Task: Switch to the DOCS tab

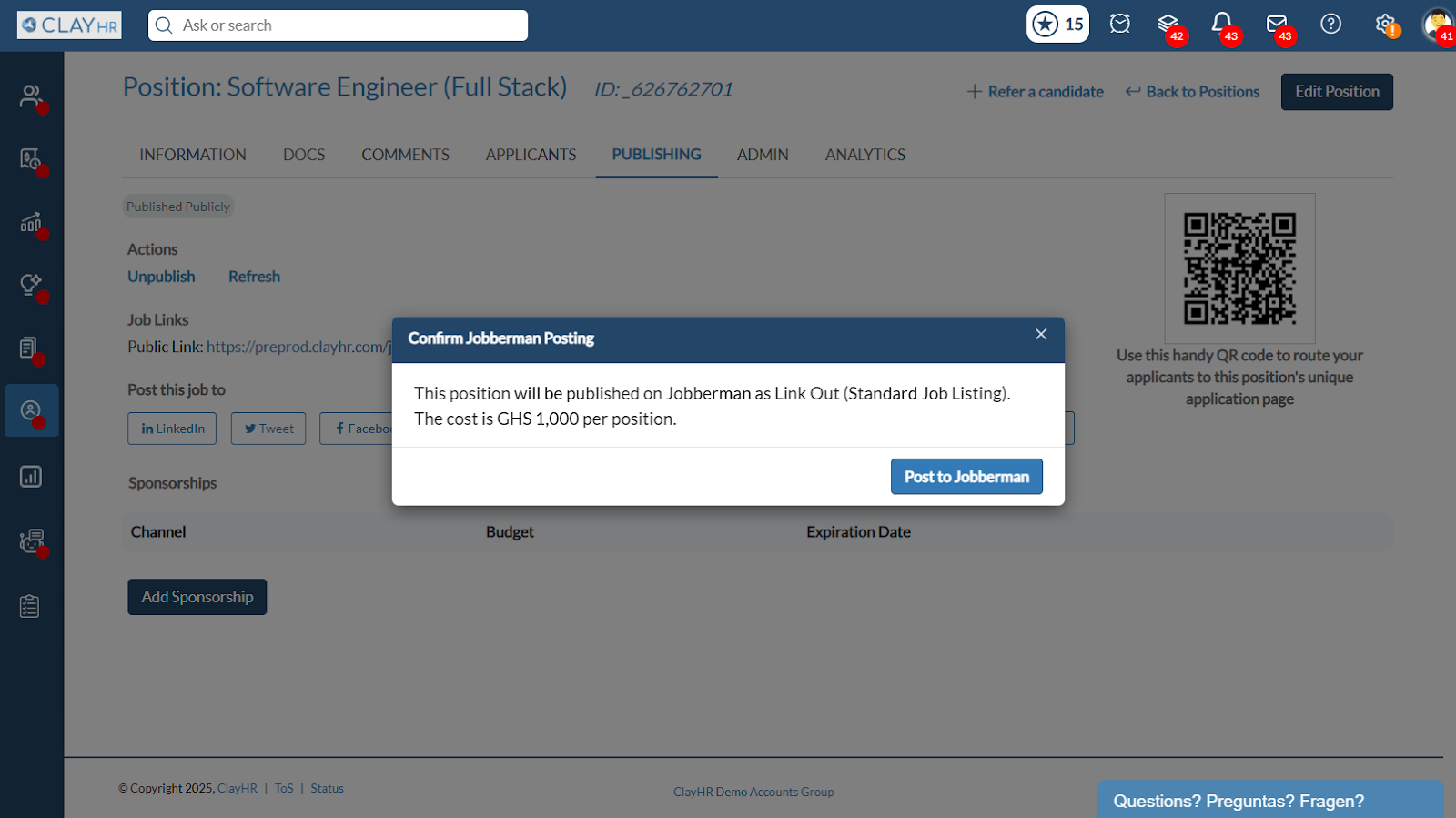Action: (304, 155)
